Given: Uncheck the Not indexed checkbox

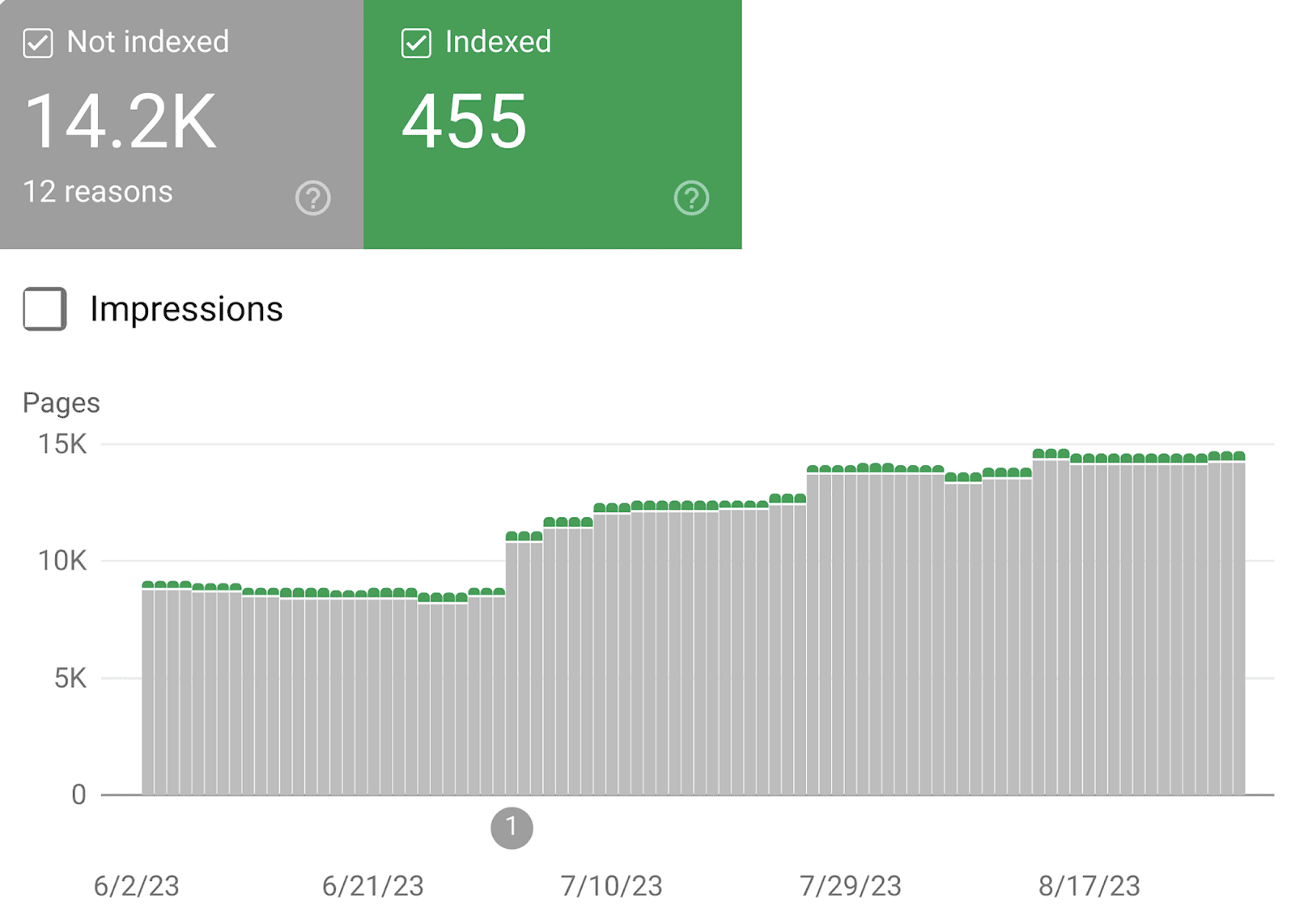Looking at the screenshot, I should pos(38,43).
